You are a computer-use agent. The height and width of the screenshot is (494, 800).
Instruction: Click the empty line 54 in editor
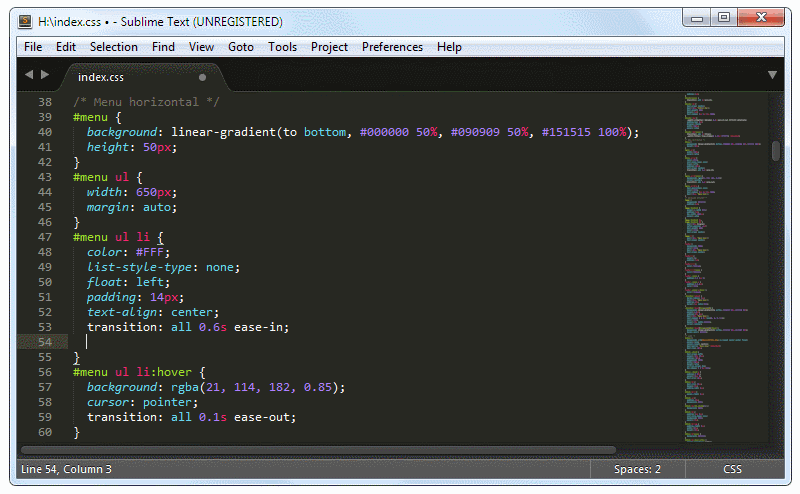coord(375,342)
